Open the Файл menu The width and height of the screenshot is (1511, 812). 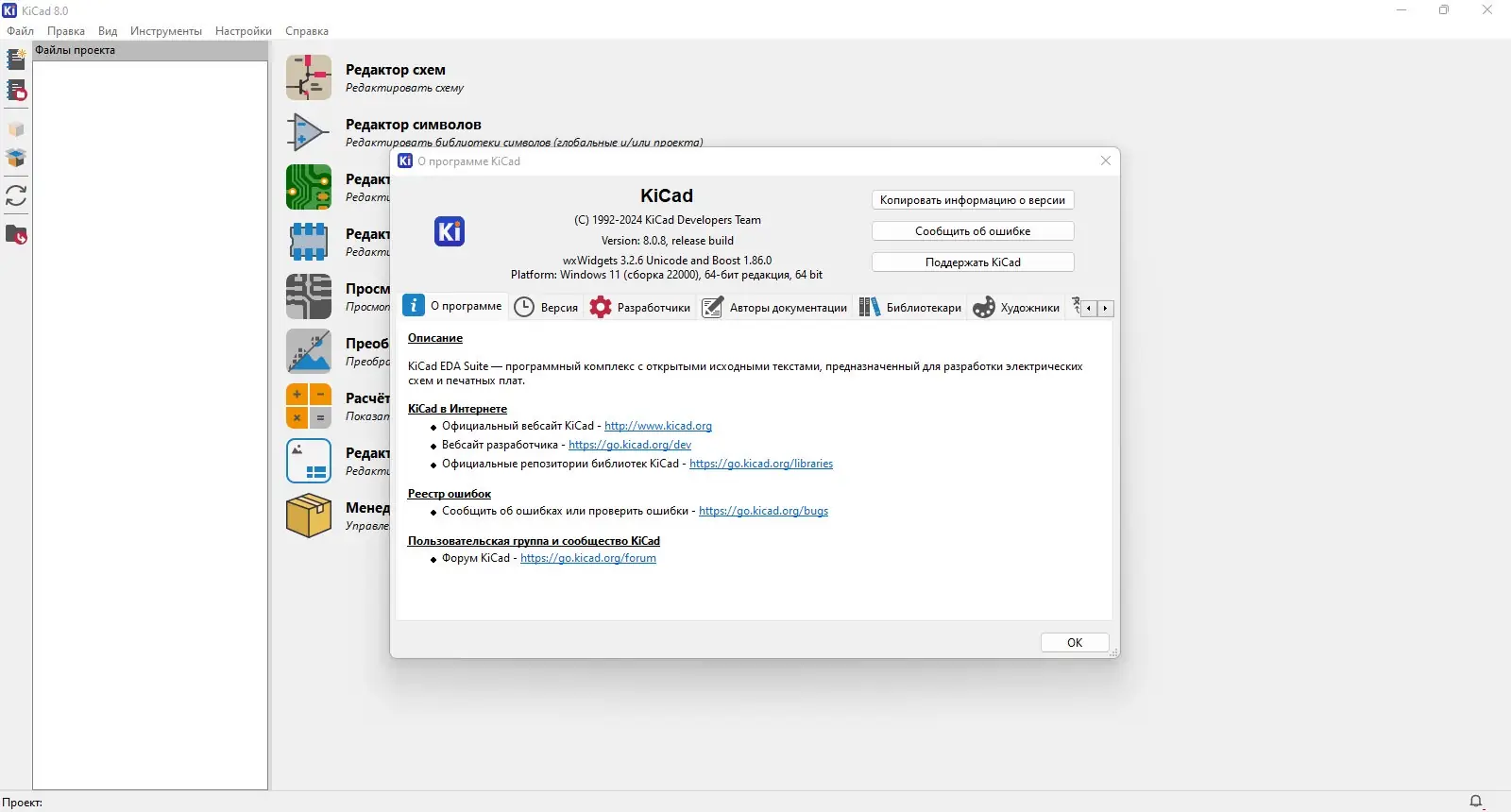tap(20, 31)
